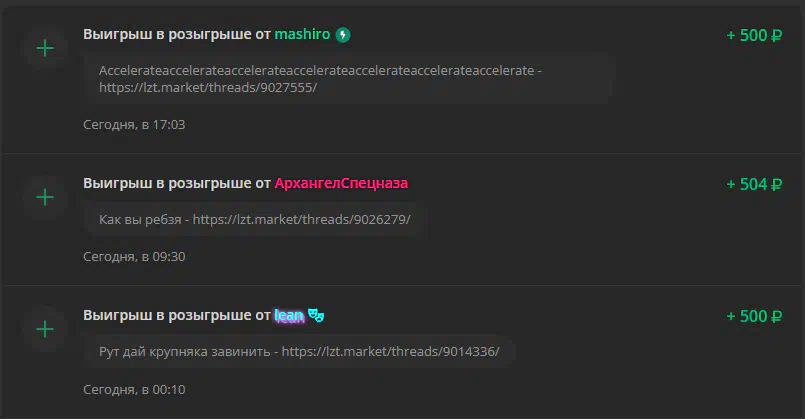Click 'Выигрыш в розыгрыше от' title for lean

177,315
